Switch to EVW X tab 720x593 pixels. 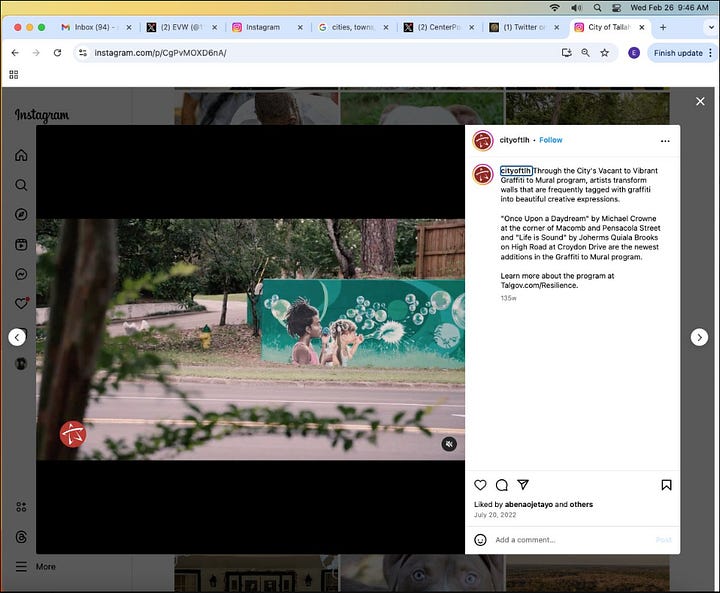click(x=181, y=28)
